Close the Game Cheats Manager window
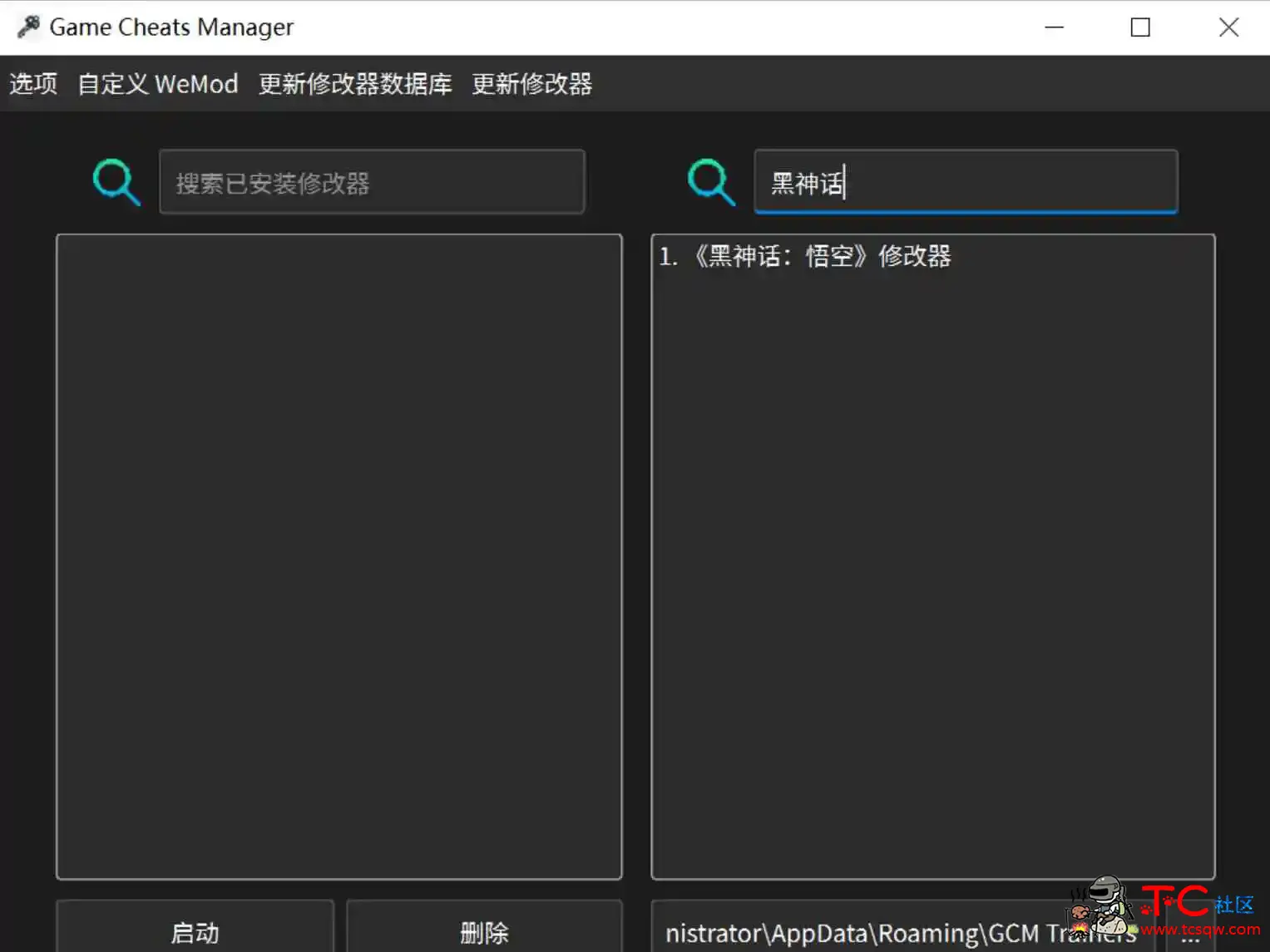Image resolution: width=1270 pixels, height=952 pixels. [x=1228, y=27]
